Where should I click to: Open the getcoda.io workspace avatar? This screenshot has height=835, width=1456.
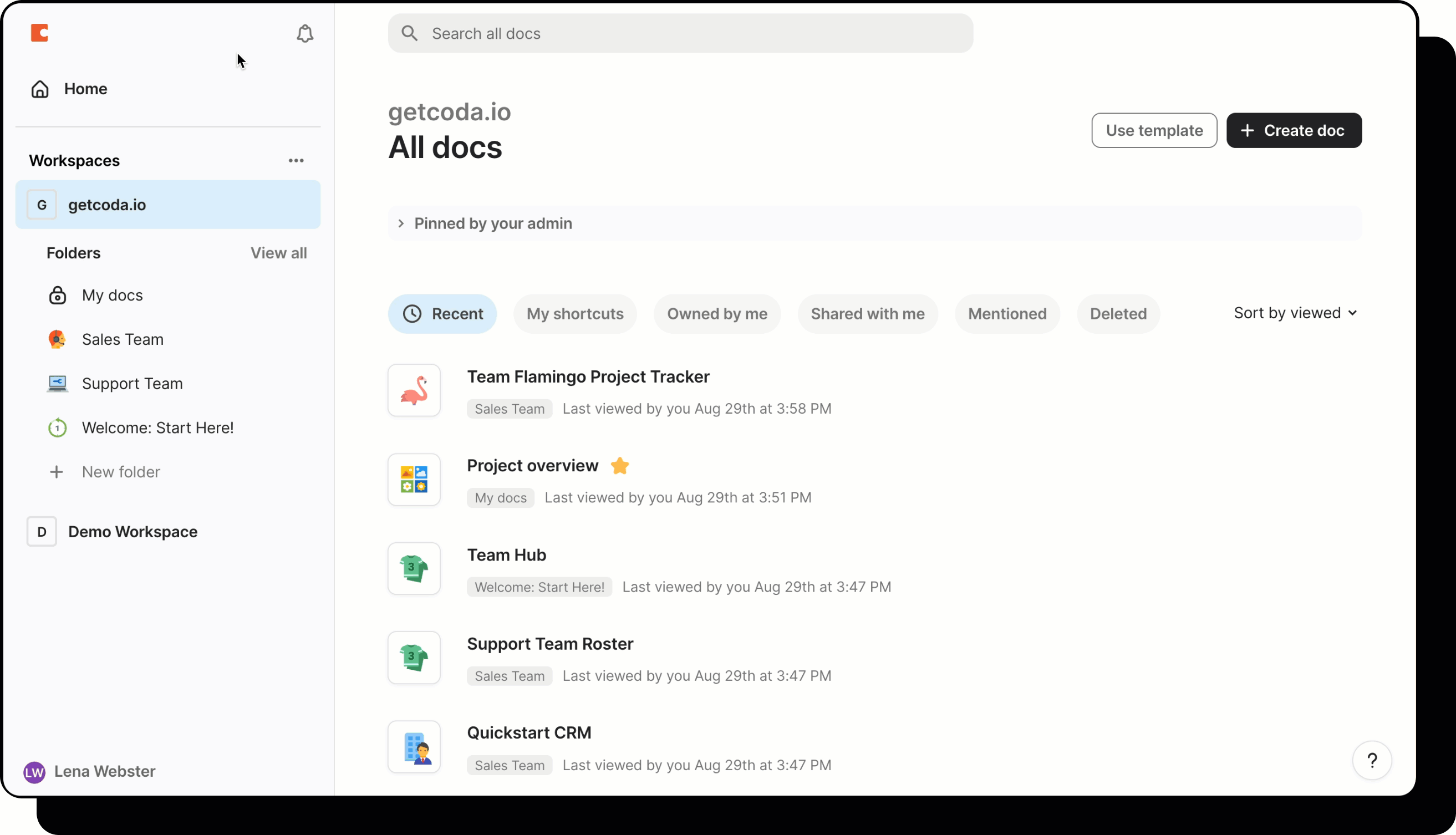coord(42,204)
